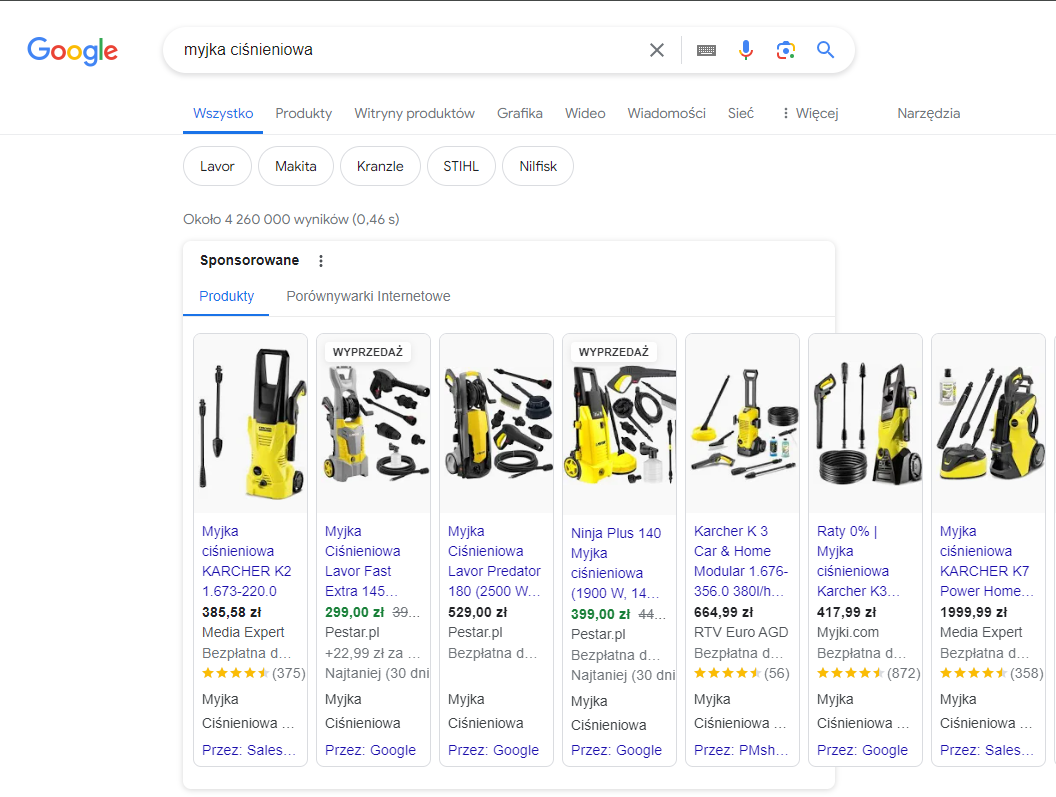Open the Lavor Fast Extra product image
The image size is (1056, 797).
tap(373, 423)
